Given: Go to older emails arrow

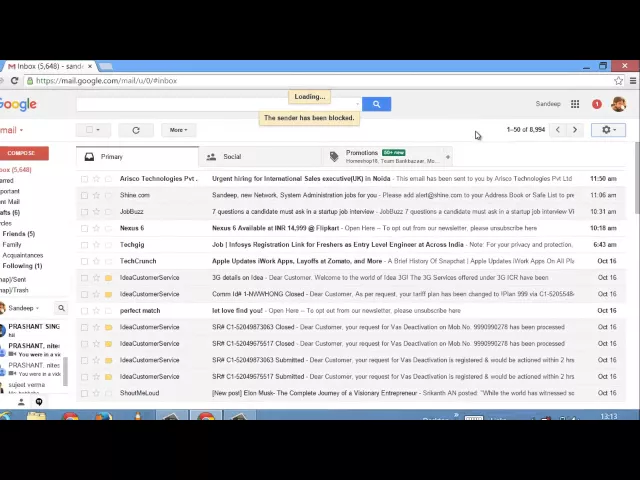Looking at the screenshot, I should pyautogui.click(x=575, y=130).
